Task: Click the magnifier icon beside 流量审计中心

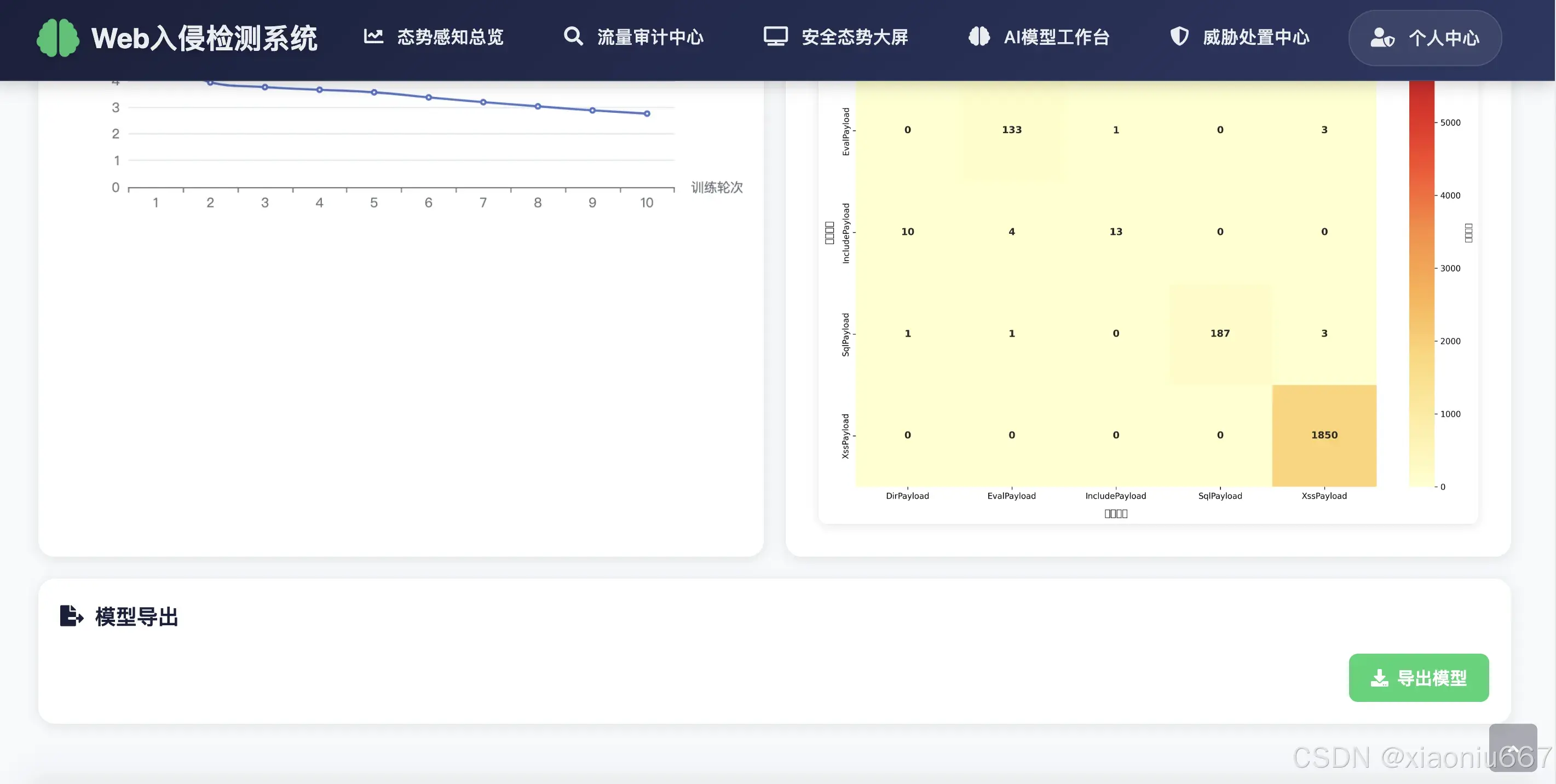Action: pos(573,36)
